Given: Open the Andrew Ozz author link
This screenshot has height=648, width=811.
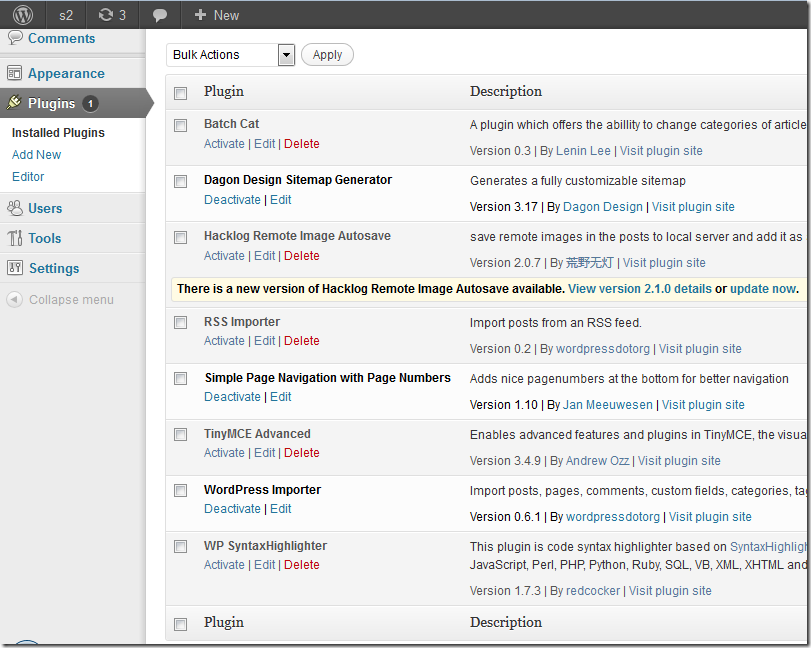Looking at the screenshot, I should [x=597, y=460].
